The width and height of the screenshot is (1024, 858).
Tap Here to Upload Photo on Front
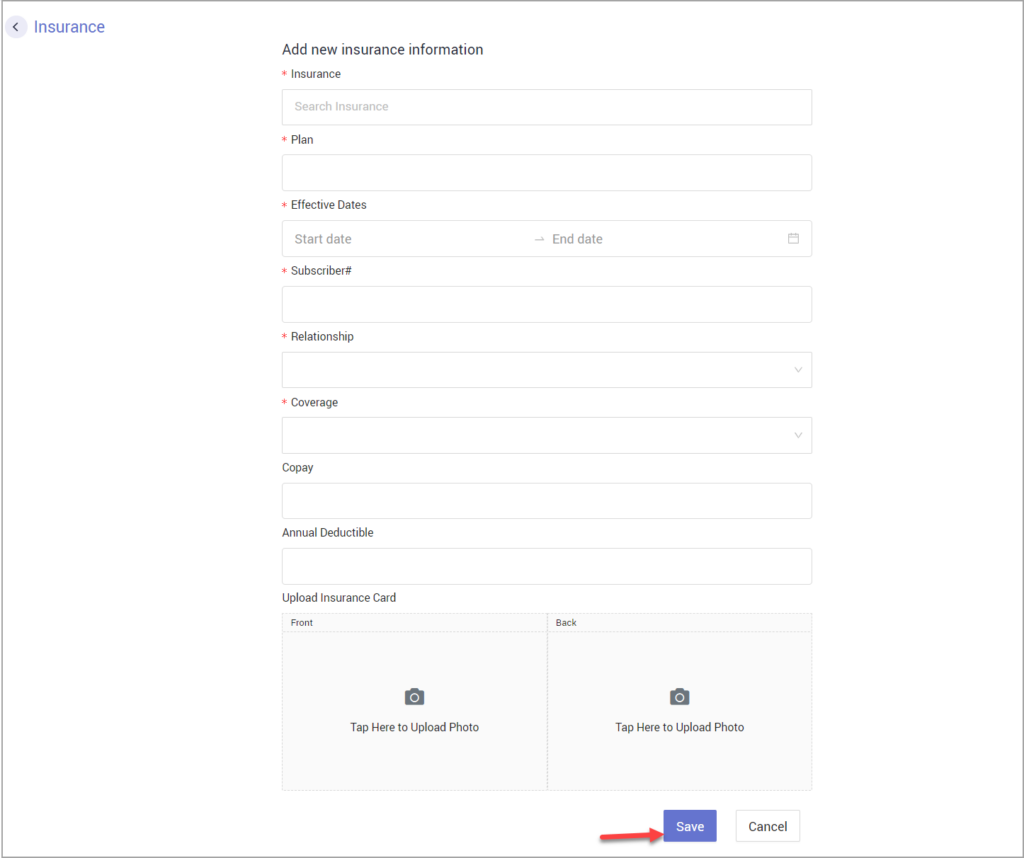tap(414, 727)
